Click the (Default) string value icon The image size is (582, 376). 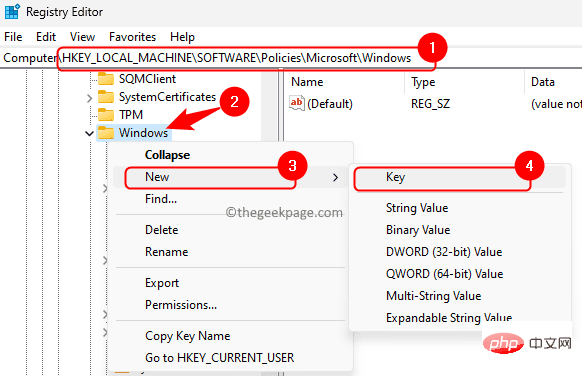(x=297, y=103)
